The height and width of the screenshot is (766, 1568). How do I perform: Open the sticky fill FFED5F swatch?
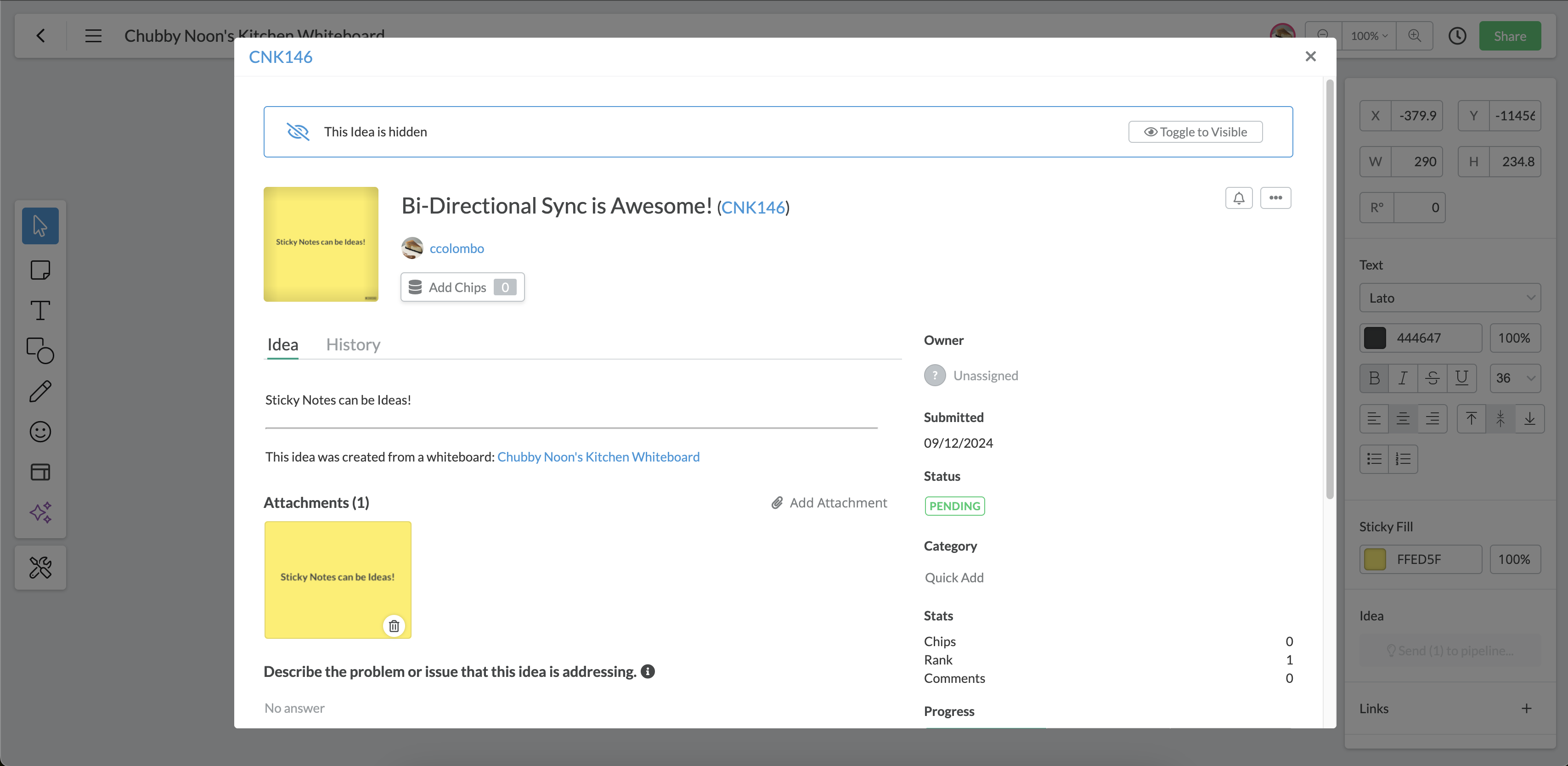point(1375,559)
